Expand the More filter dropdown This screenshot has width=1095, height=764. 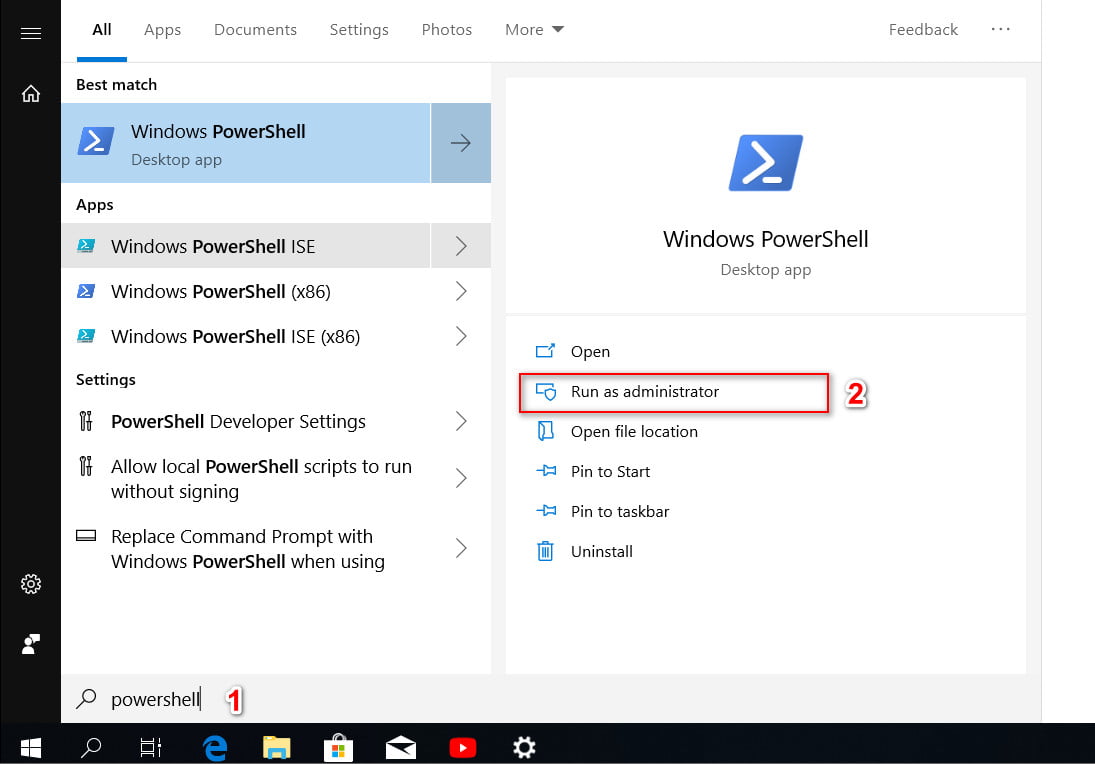click(534, 30)
